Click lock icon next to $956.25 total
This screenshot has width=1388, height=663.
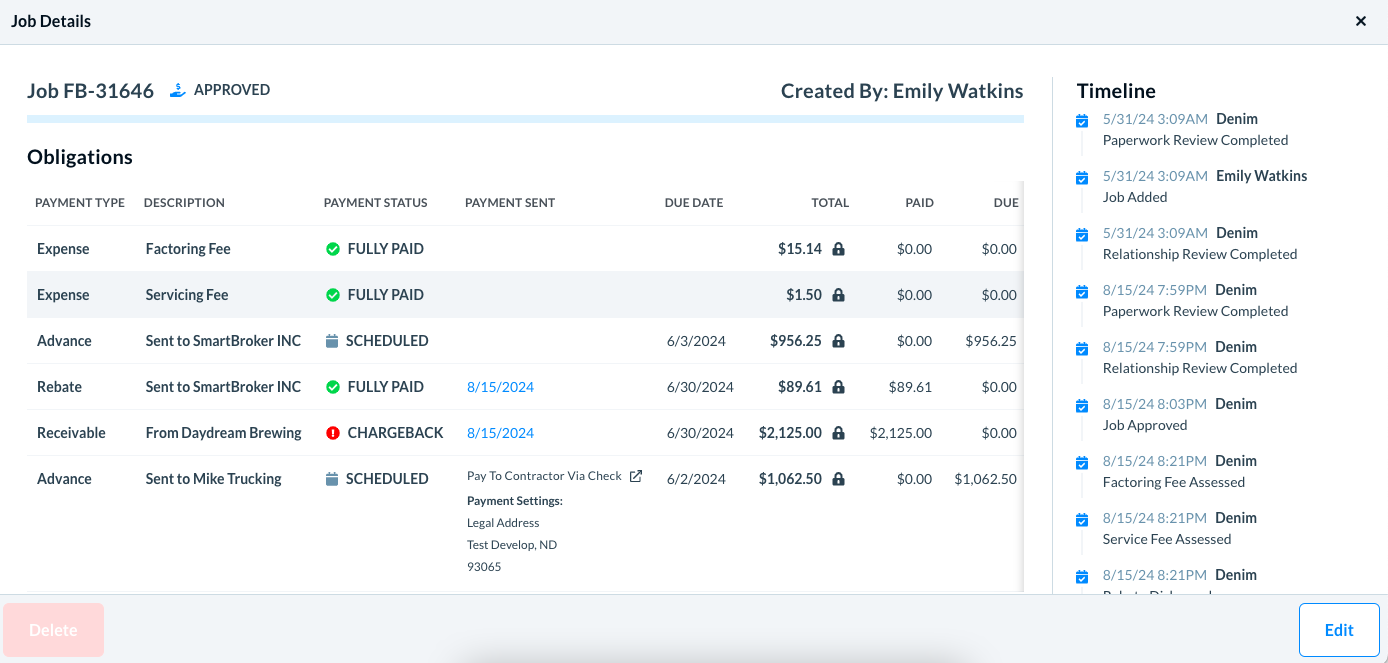pos(838,341)
